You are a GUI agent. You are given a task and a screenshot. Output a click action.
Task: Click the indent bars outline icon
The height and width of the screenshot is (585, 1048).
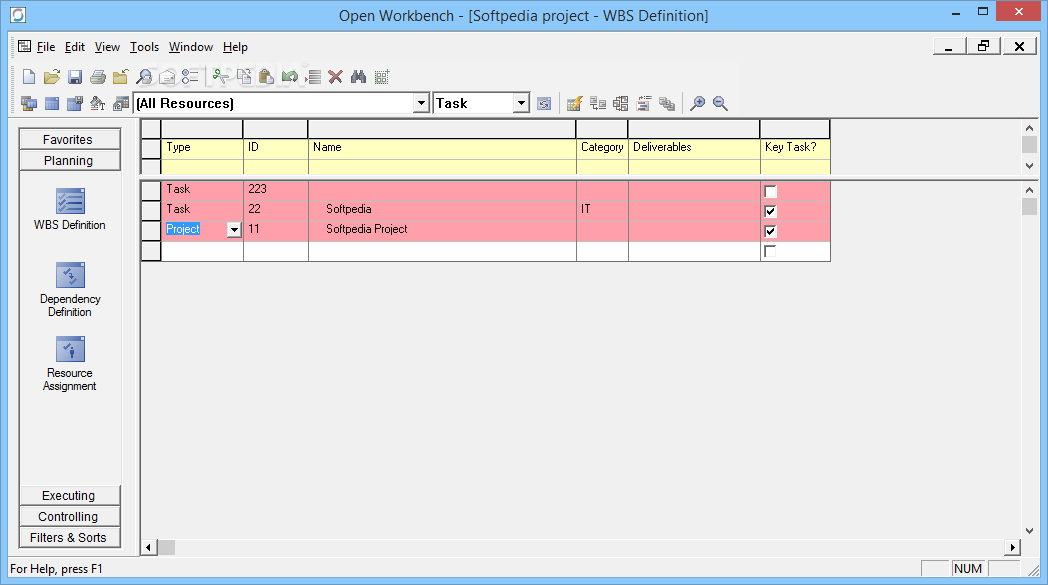click(x=644, y=104)
